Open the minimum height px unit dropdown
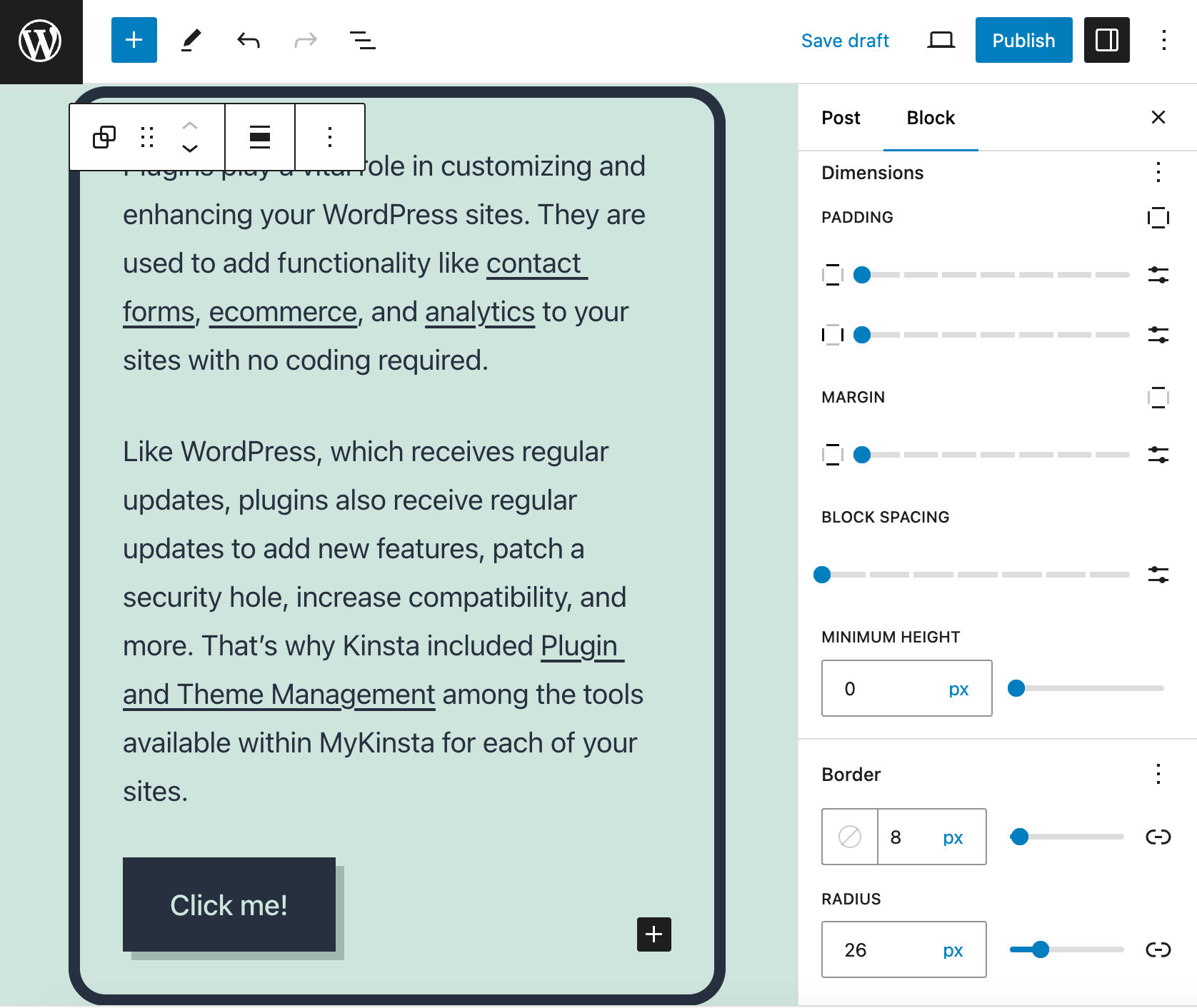This screenshot has height=1008, width=1197. pos(960,688)
